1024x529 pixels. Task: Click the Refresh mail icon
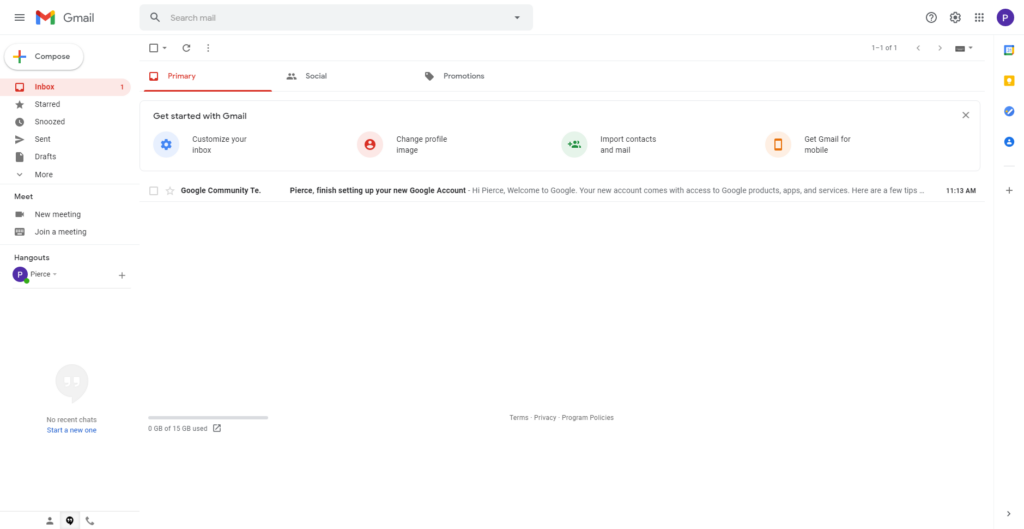point(186,48)
